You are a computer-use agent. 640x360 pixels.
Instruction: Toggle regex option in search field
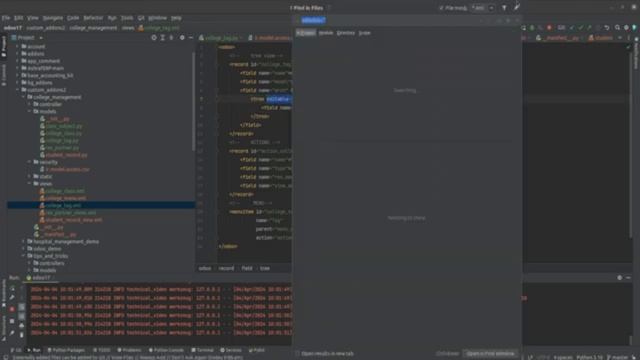point(517,20)
